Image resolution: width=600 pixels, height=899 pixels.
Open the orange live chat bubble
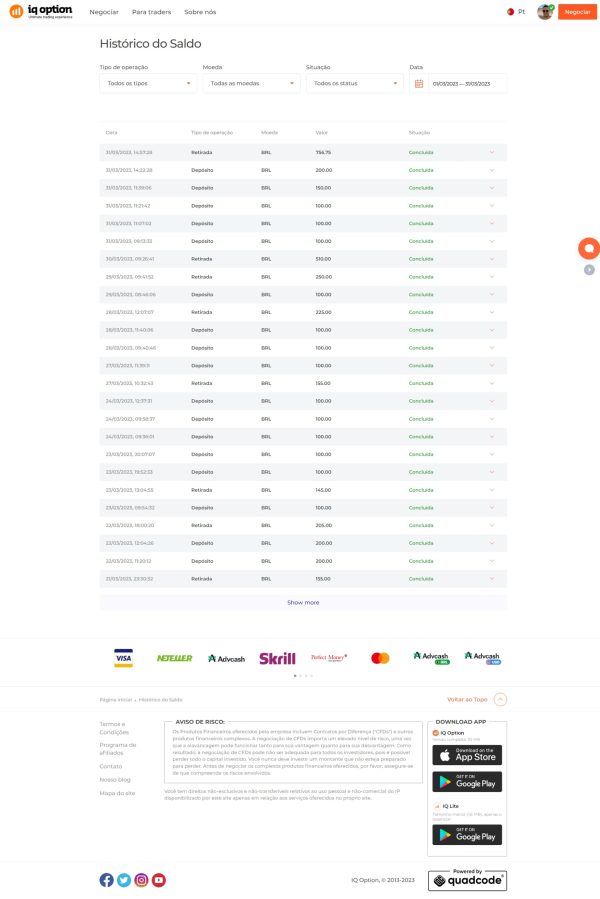(589, 248)
